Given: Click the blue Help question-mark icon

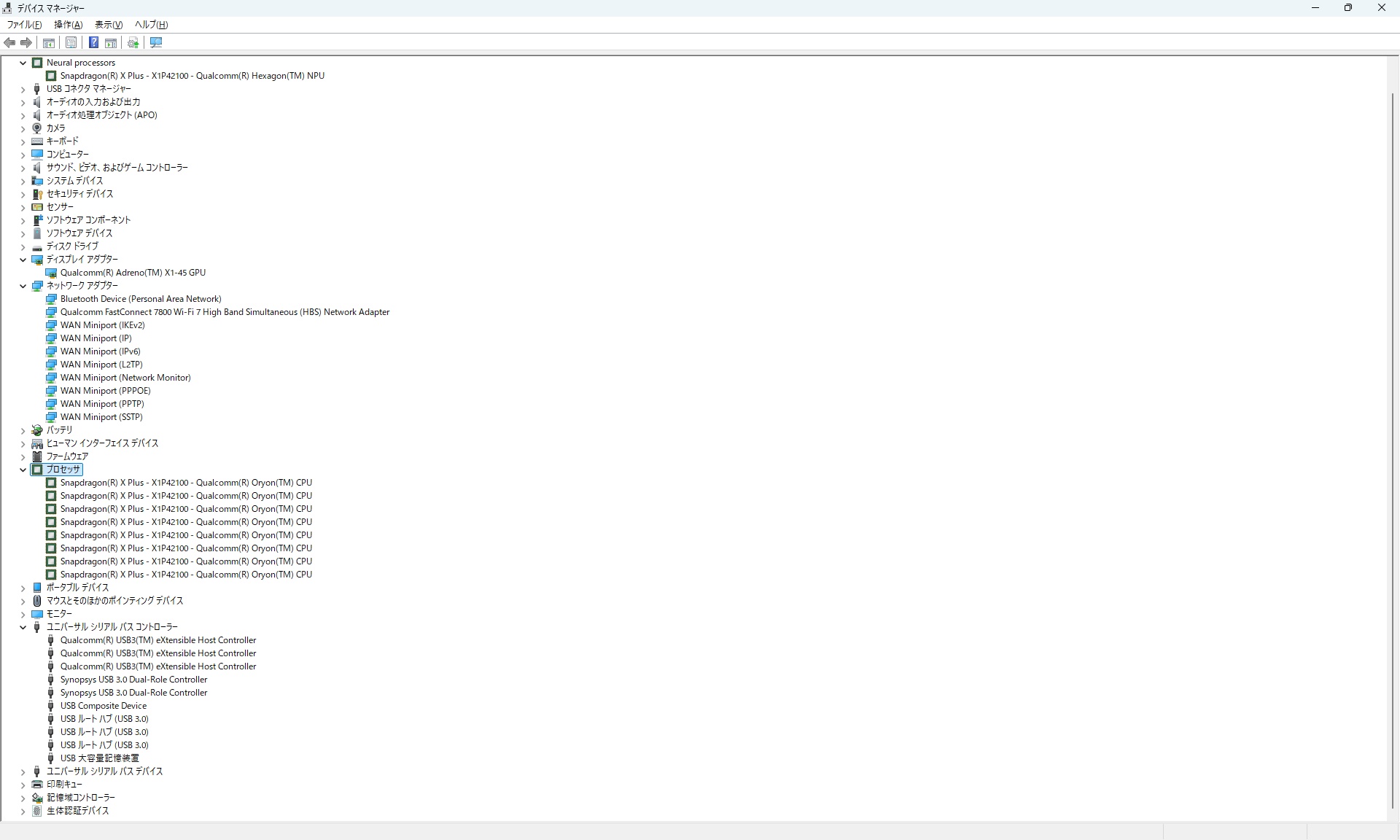Looking at the screenshot, I should (93, 43).
